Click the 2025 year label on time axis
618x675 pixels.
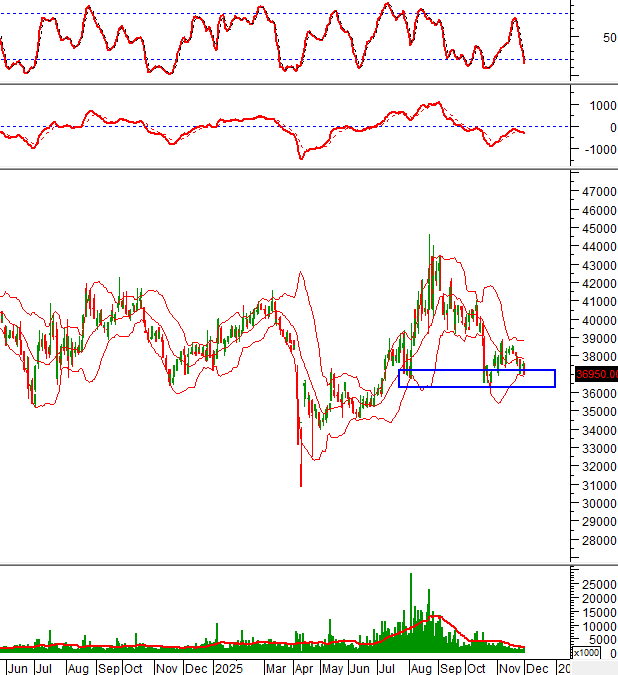[229, 667]
